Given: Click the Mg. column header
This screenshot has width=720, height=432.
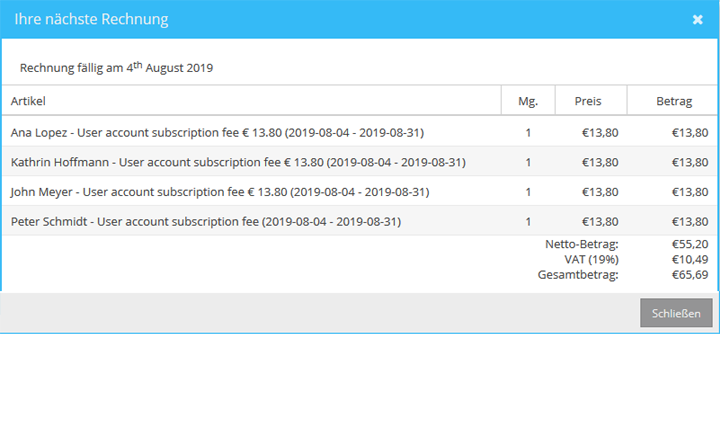Looking at the screenshot, I should 528,101.
